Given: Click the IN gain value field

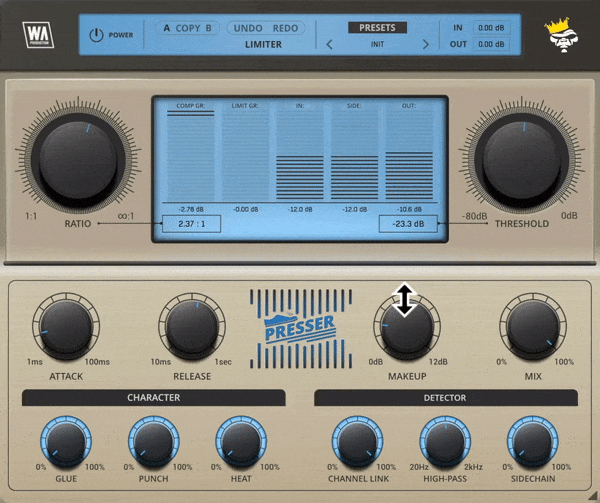Looking at the screenshot, I should [x=490, y=28].
